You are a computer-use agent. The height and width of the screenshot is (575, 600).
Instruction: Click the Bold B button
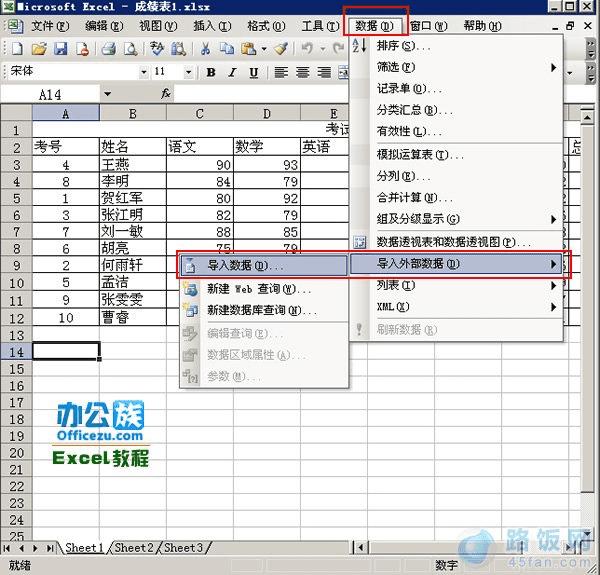click(x=211, y=72)
